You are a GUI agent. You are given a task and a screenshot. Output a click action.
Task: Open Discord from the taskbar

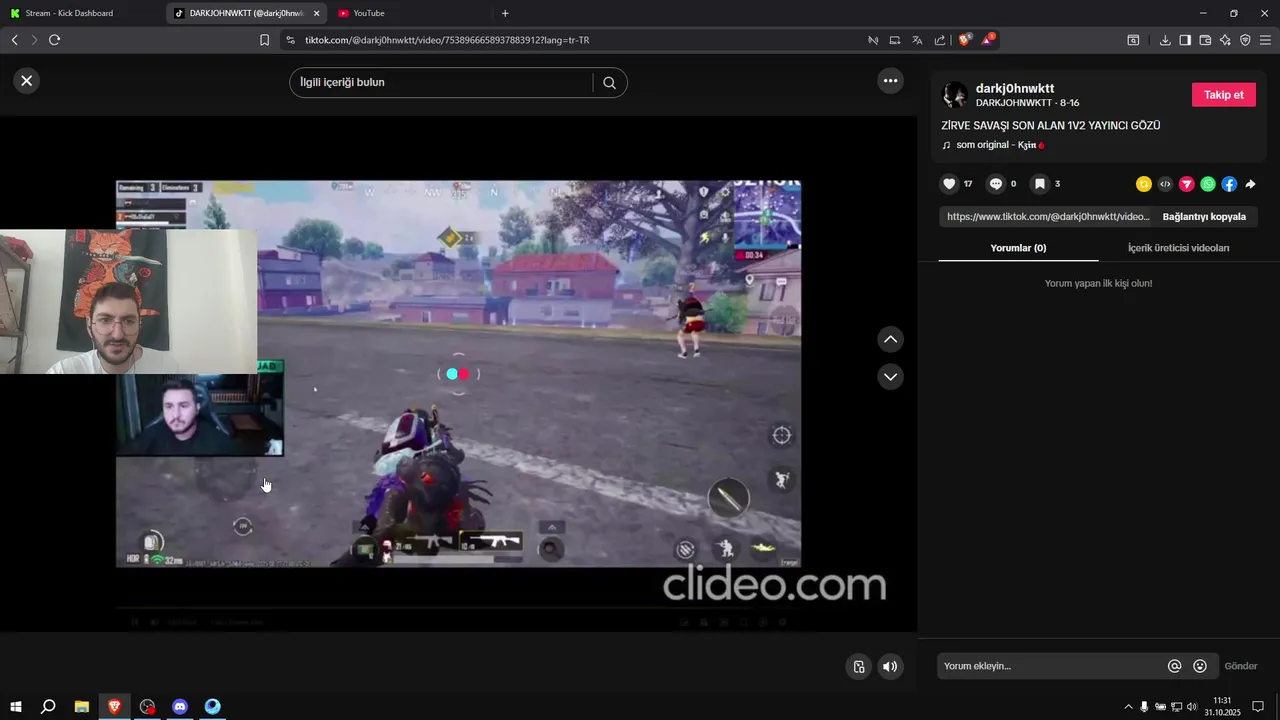[x=180, y=706]
